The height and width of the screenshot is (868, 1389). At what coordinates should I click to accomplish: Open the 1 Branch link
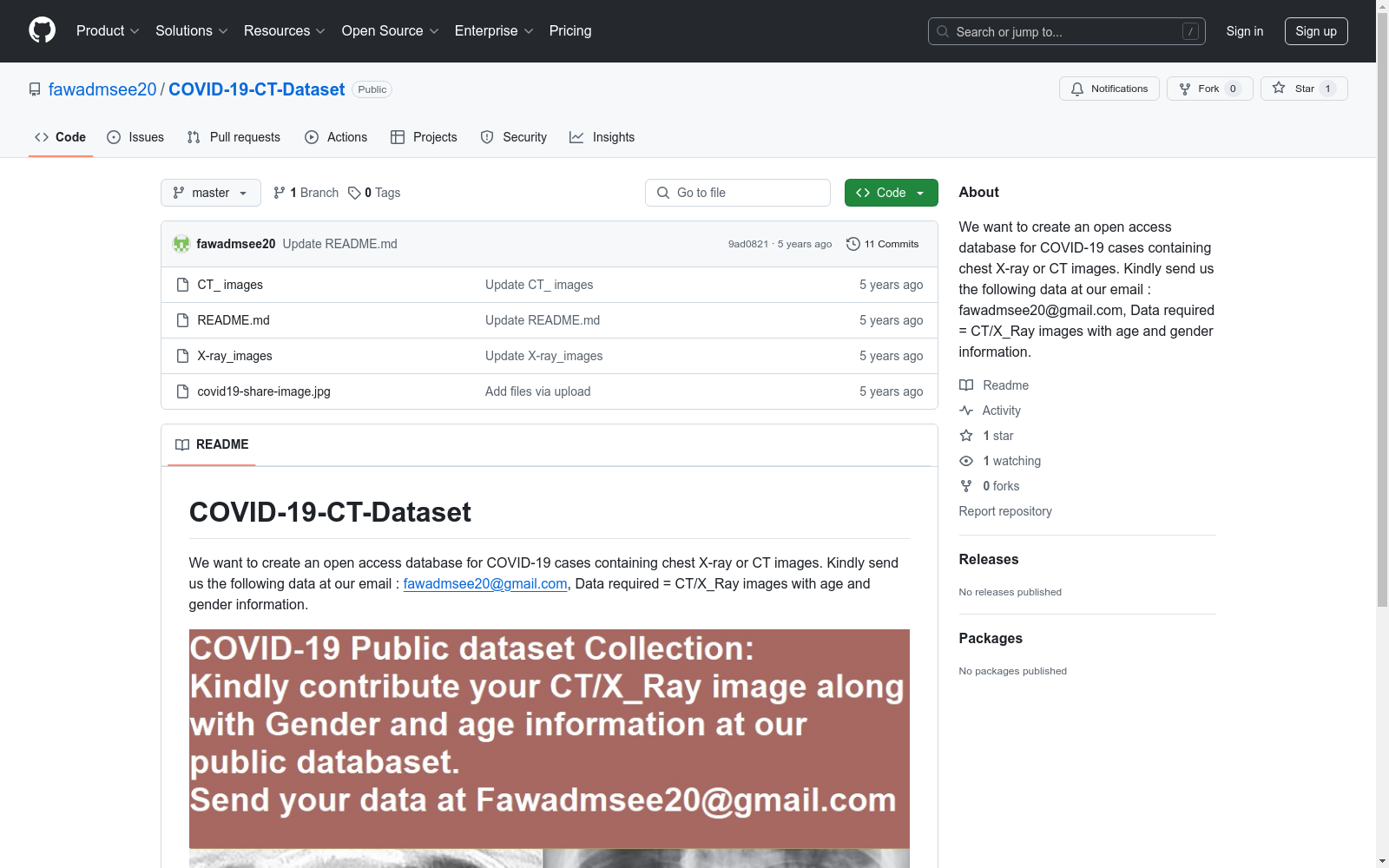[306, 193]
